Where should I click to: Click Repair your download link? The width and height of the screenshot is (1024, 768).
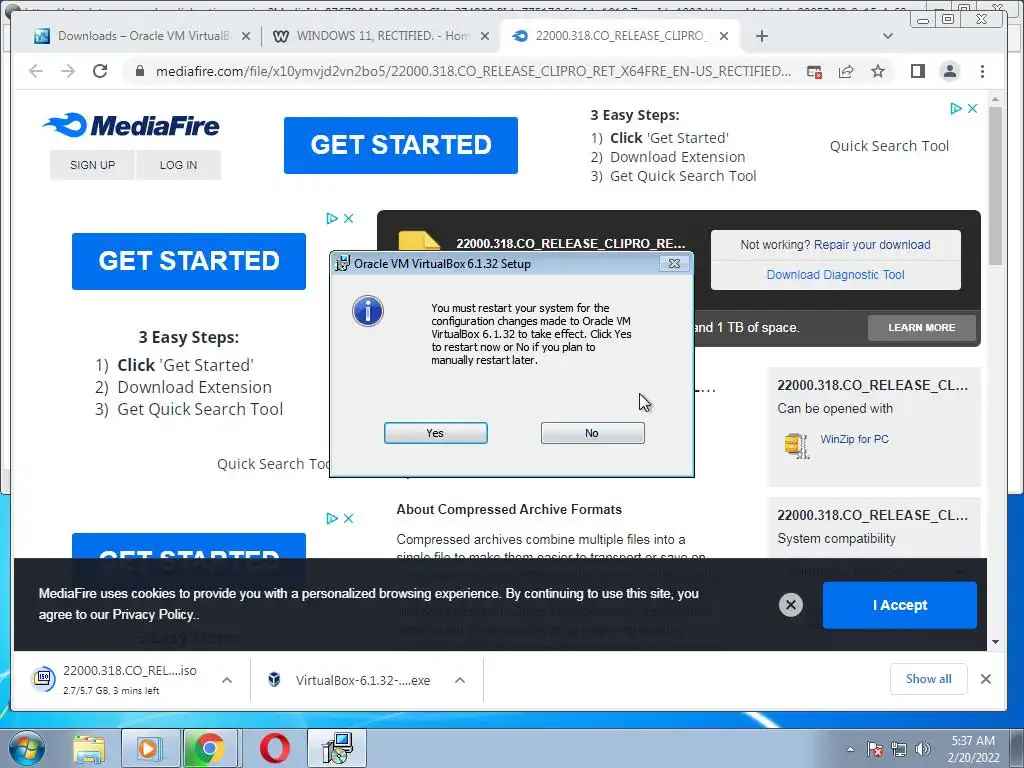click(x=872, y=245)
